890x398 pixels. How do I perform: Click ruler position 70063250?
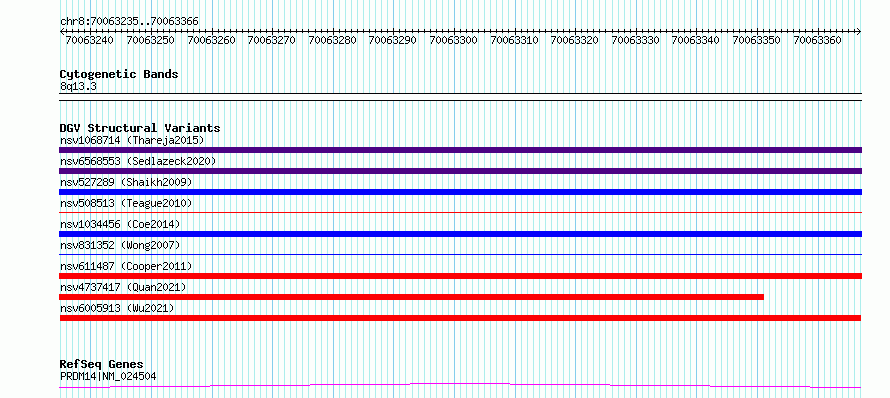coord(150,40)
